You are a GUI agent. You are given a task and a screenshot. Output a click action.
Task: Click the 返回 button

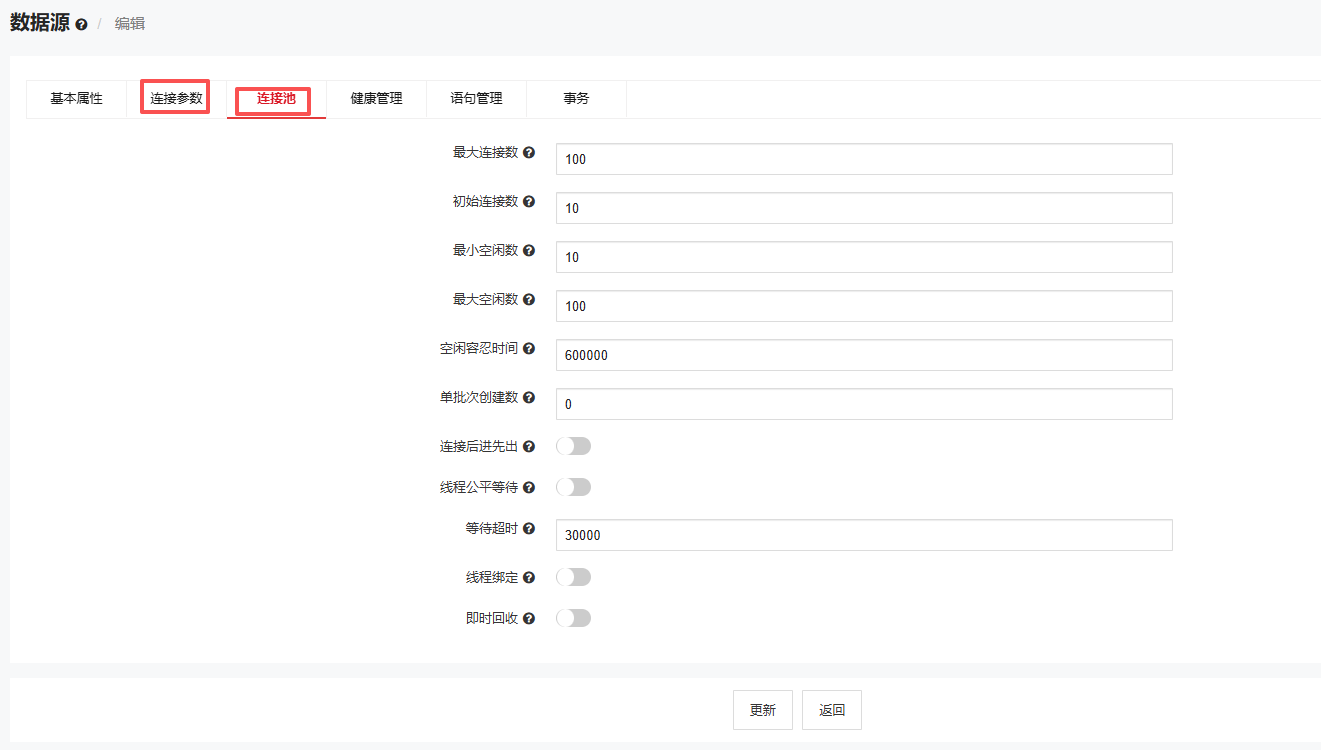tap(832, 710)
